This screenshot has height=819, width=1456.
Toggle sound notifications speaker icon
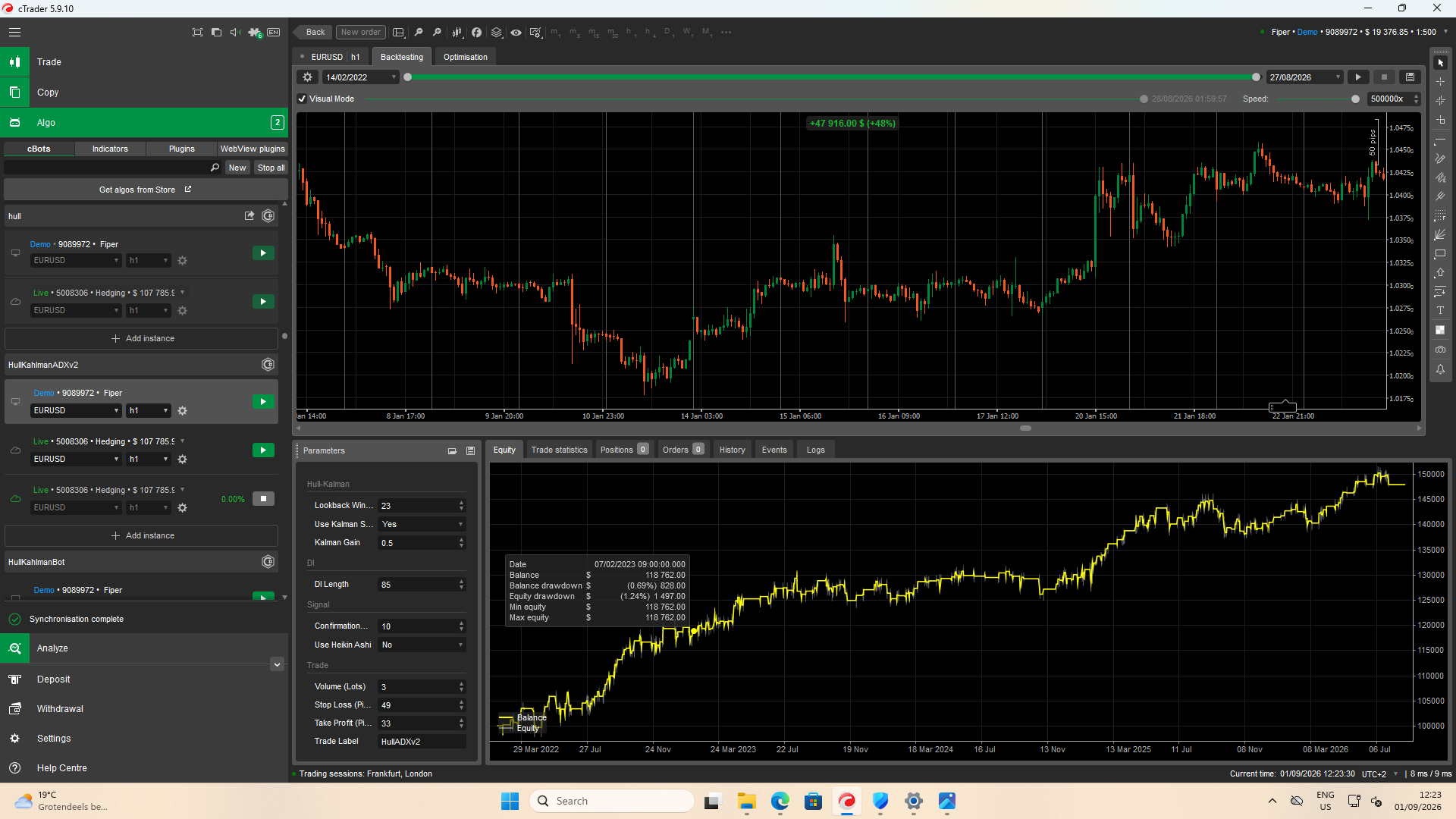coord(235,32)
